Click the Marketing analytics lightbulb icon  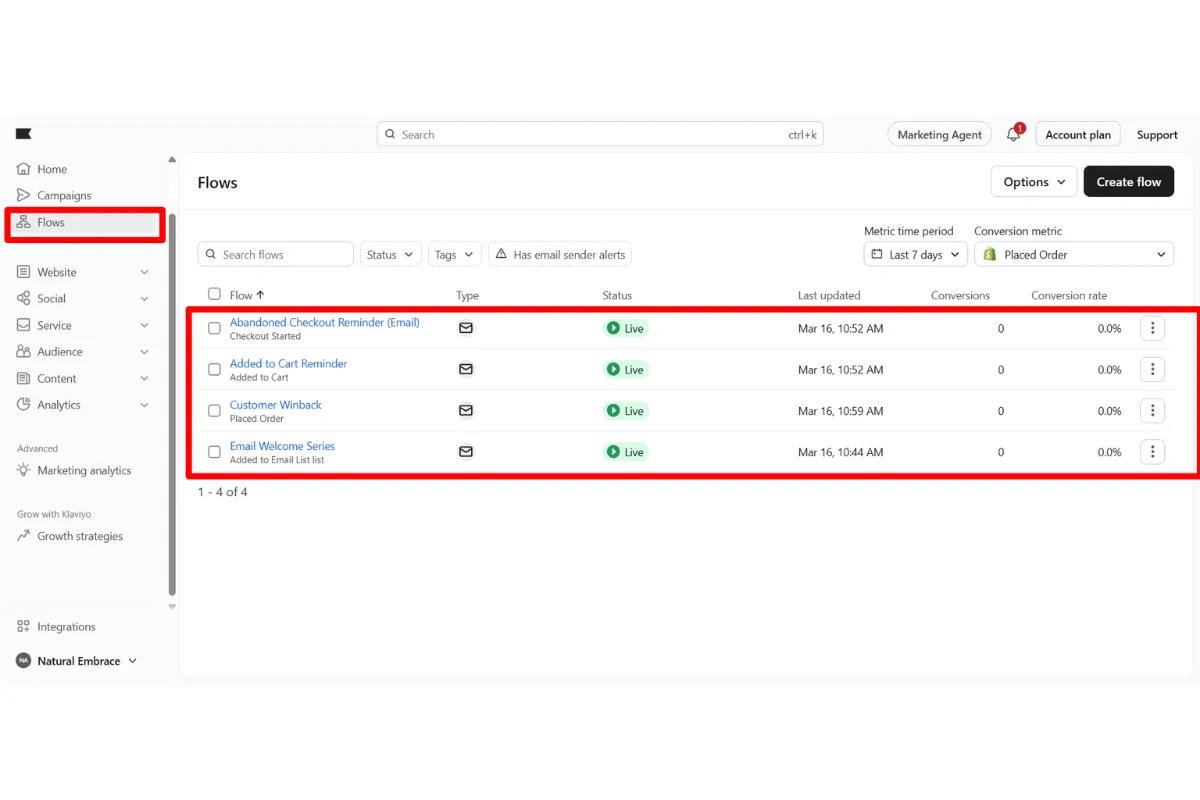point(24,470)
